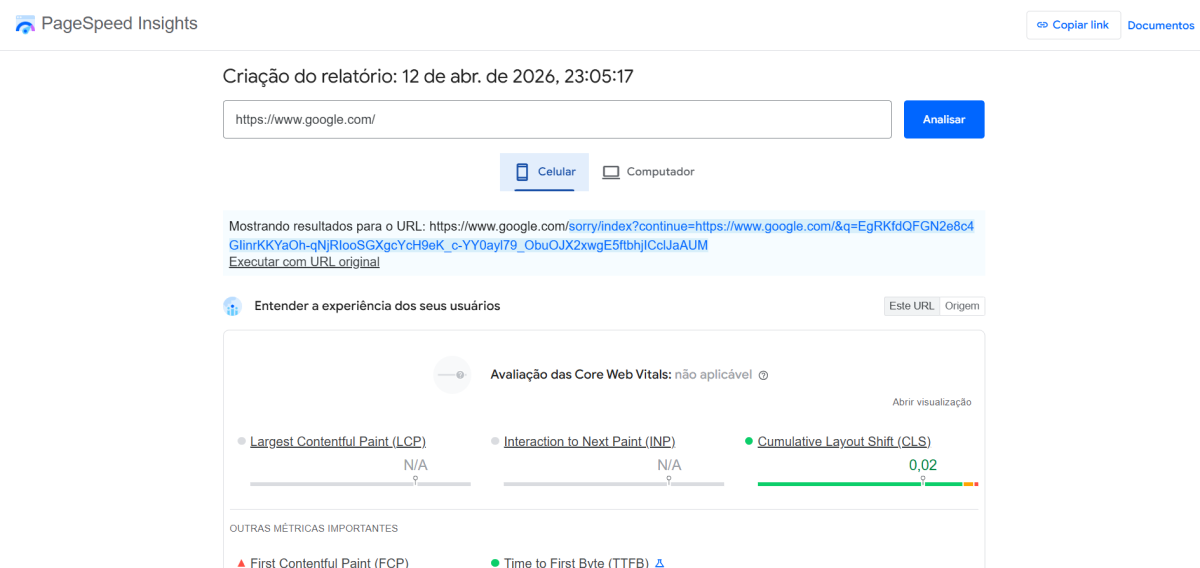Click Entender a experiência dos seus usuários
The width and height of the screenshot is (1200, 568).
pyautogui.click(x=377, y=306)
